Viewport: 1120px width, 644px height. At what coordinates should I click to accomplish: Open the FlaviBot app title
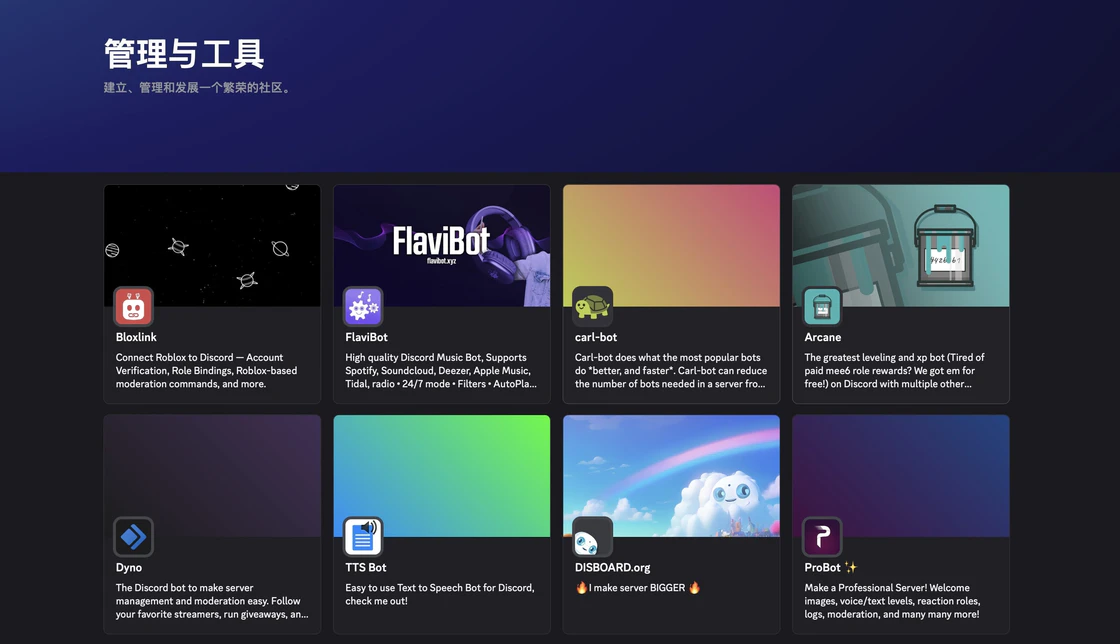366,337
